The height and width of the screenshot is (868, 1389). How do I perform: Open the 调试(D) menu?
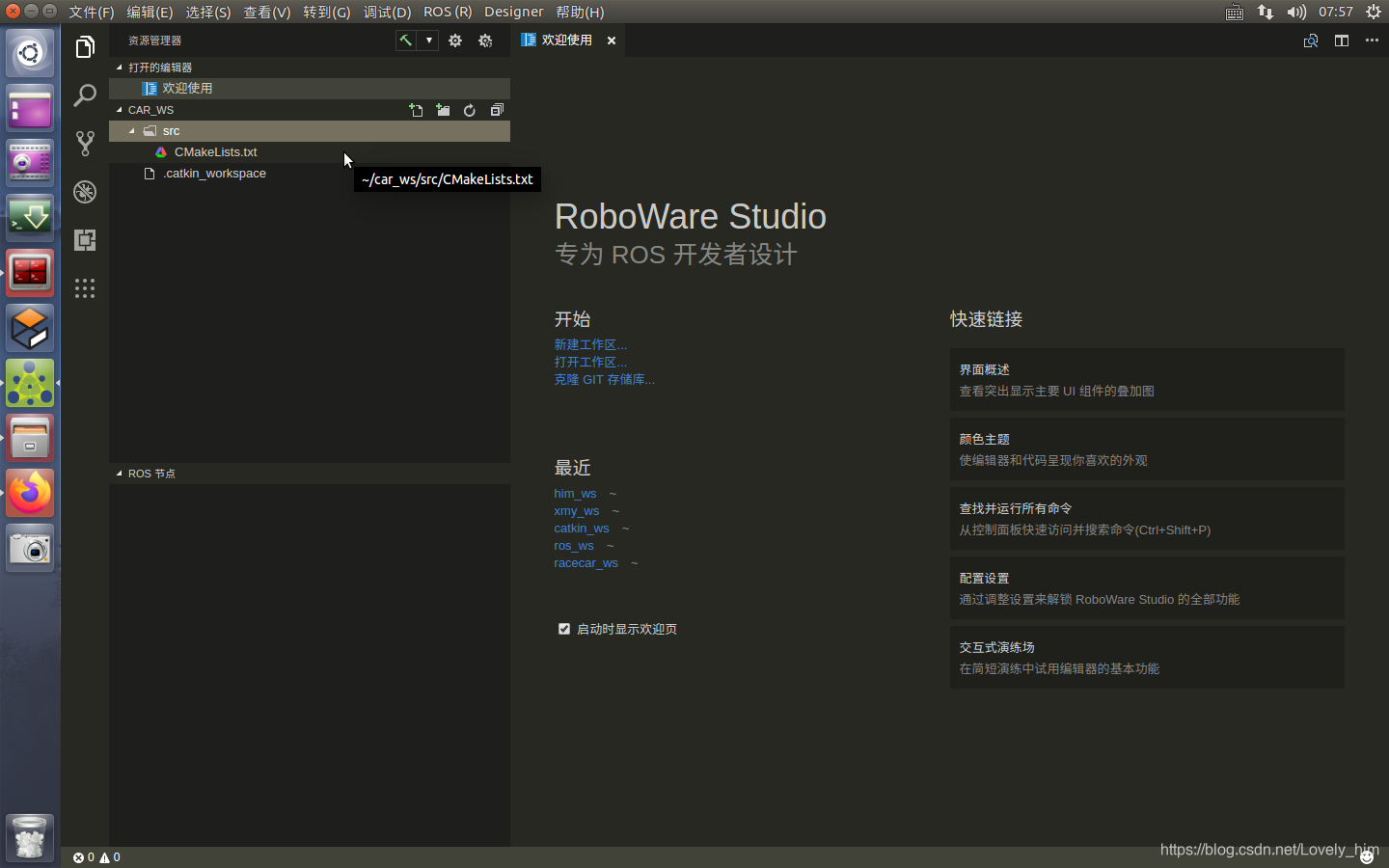[387, 12]
